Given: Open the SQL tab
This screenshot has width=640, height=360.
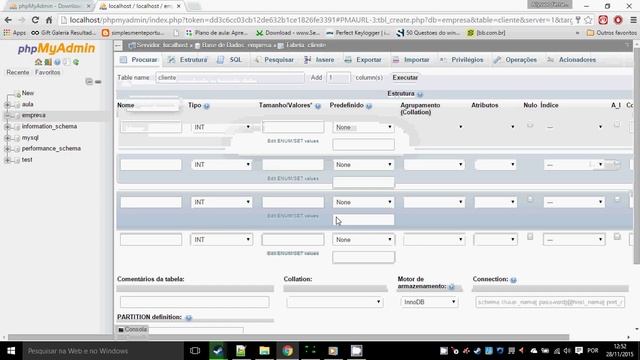Looking at the screenshot, I should (230, 60).
